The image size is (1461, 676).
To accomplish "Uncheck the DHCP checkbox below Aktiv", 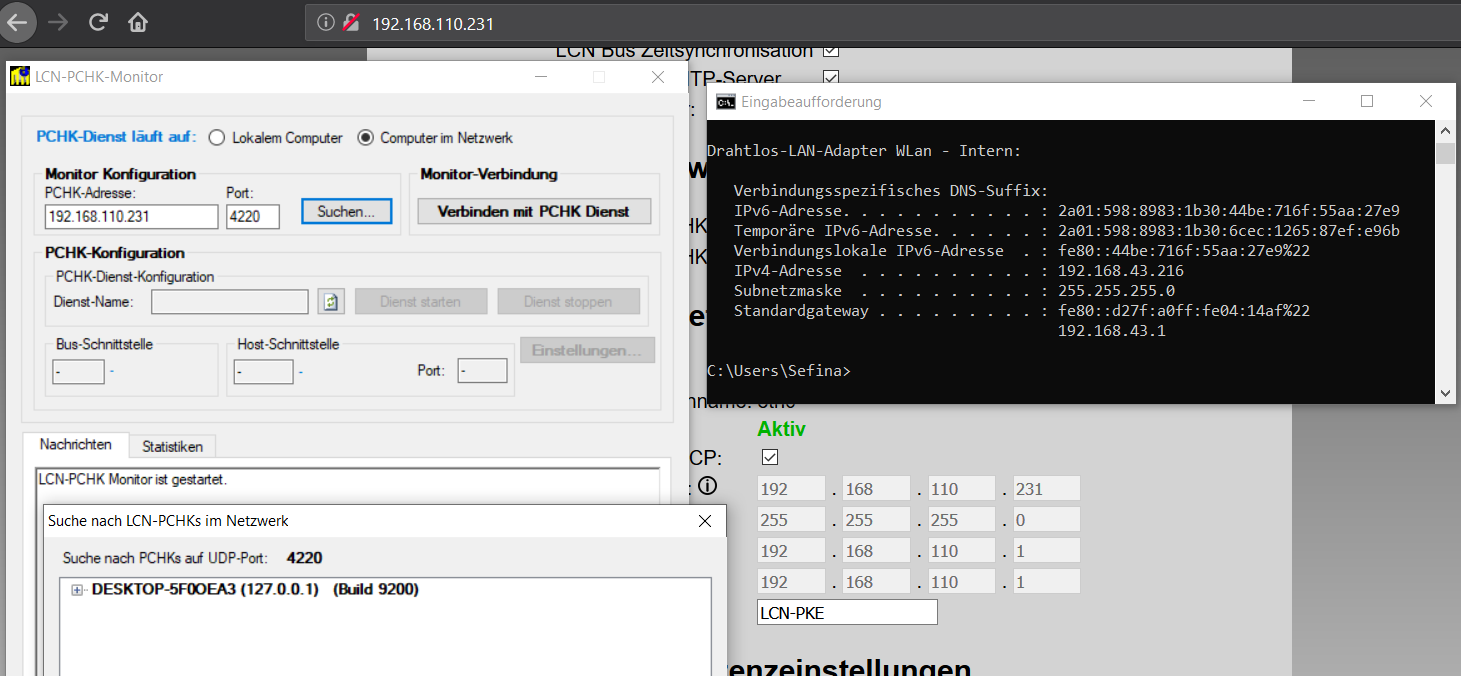I will (x=770, y=457).
